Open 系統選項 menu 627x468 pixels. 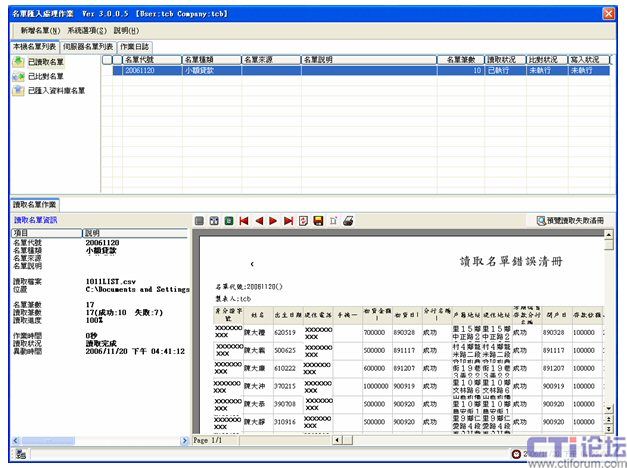tap(87, 31)
